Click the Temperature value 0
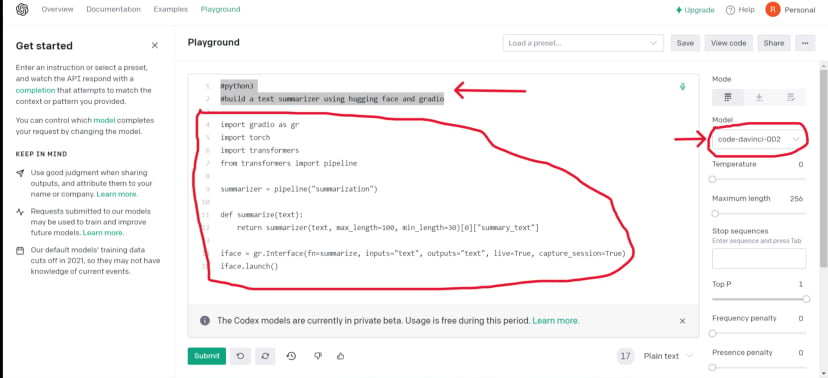Viewport: 828px width, 378px height. click(801, 164)
